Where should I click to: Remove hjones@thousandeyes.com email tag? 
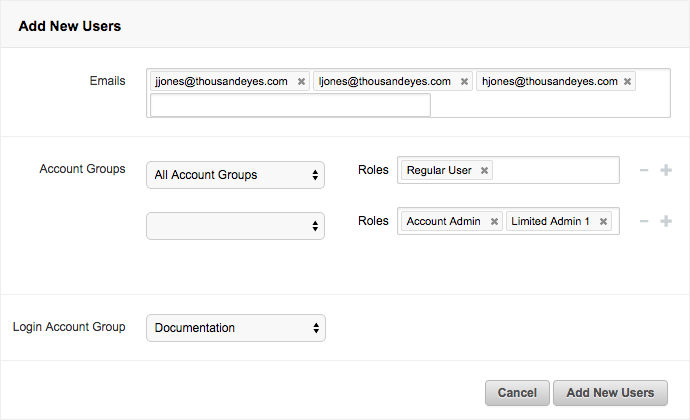(627, 82)
